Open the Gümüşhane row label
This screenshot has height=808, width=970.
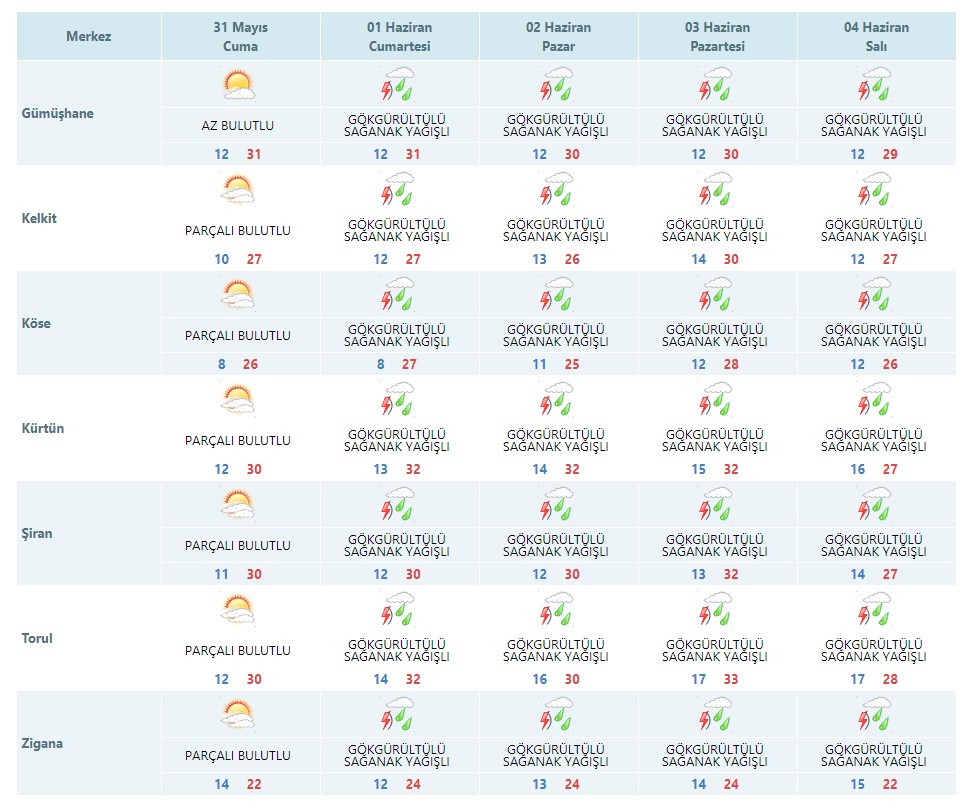(58, 113)
